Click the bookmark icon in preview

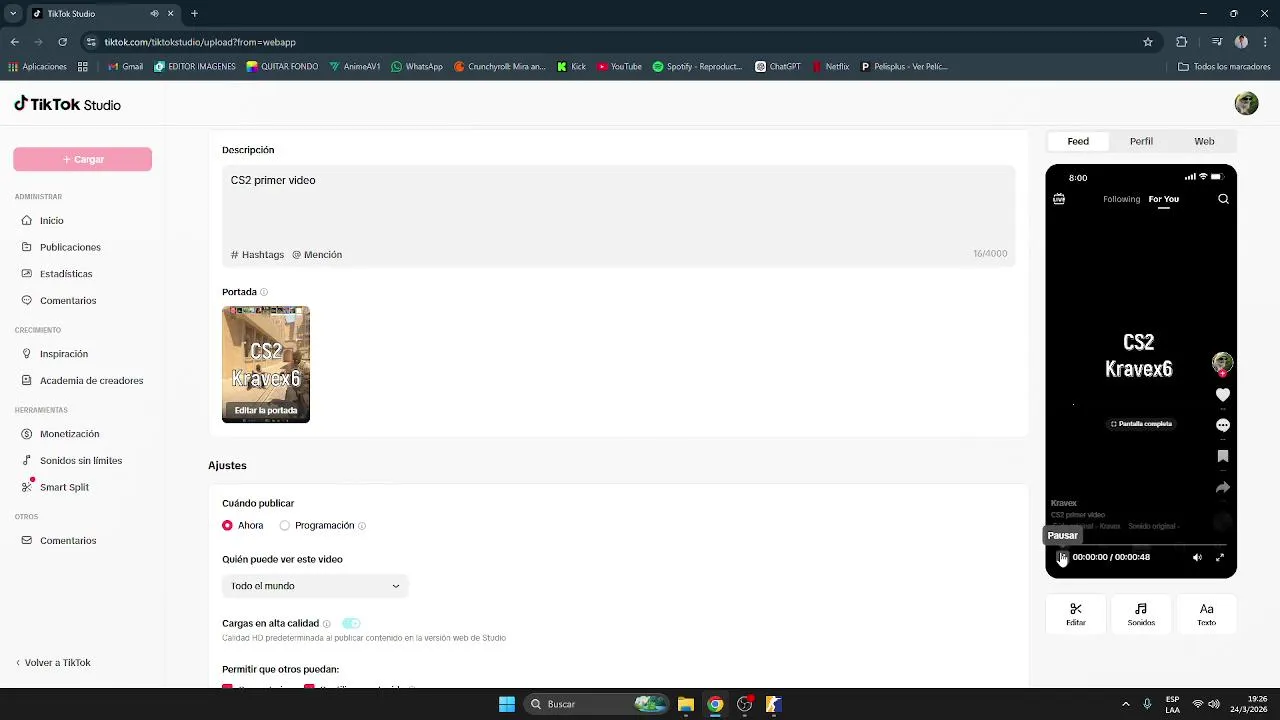(x=1222, y=456)
